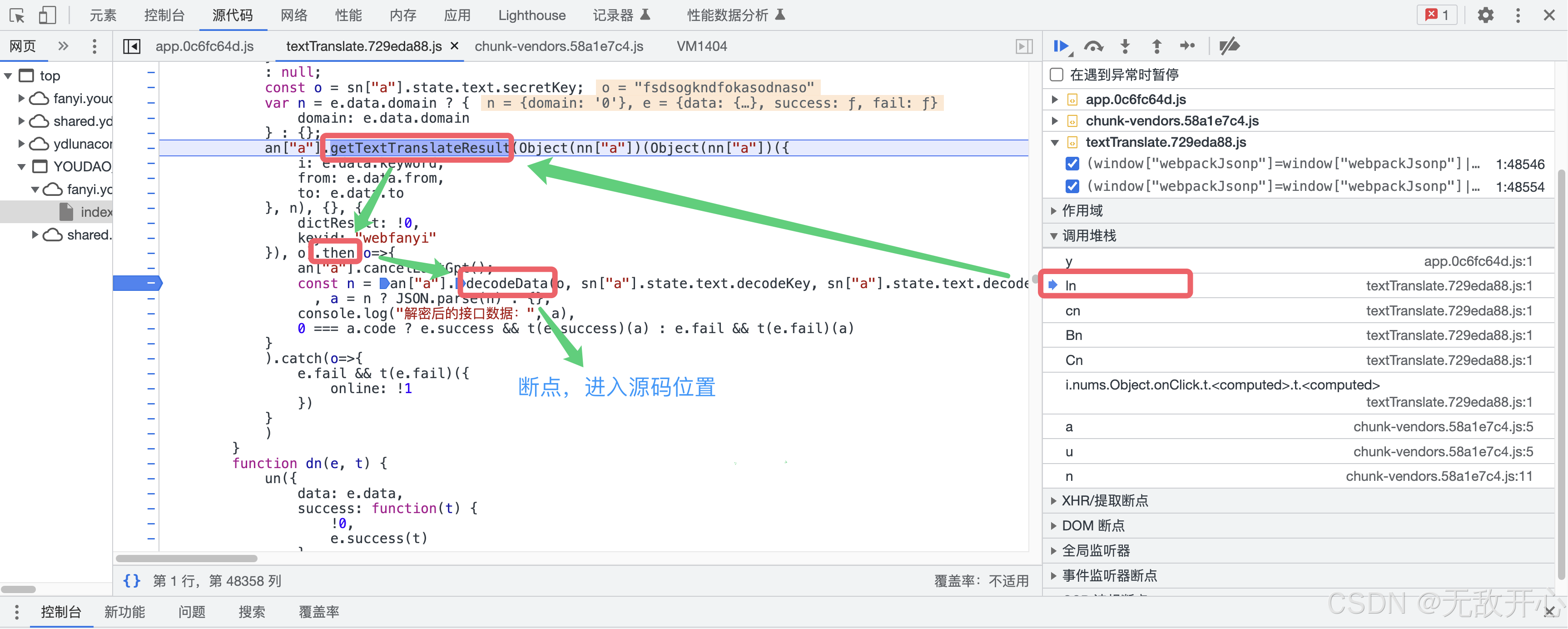Open drawer tab 新功能

pyautogui.click(x=124, y=612)
